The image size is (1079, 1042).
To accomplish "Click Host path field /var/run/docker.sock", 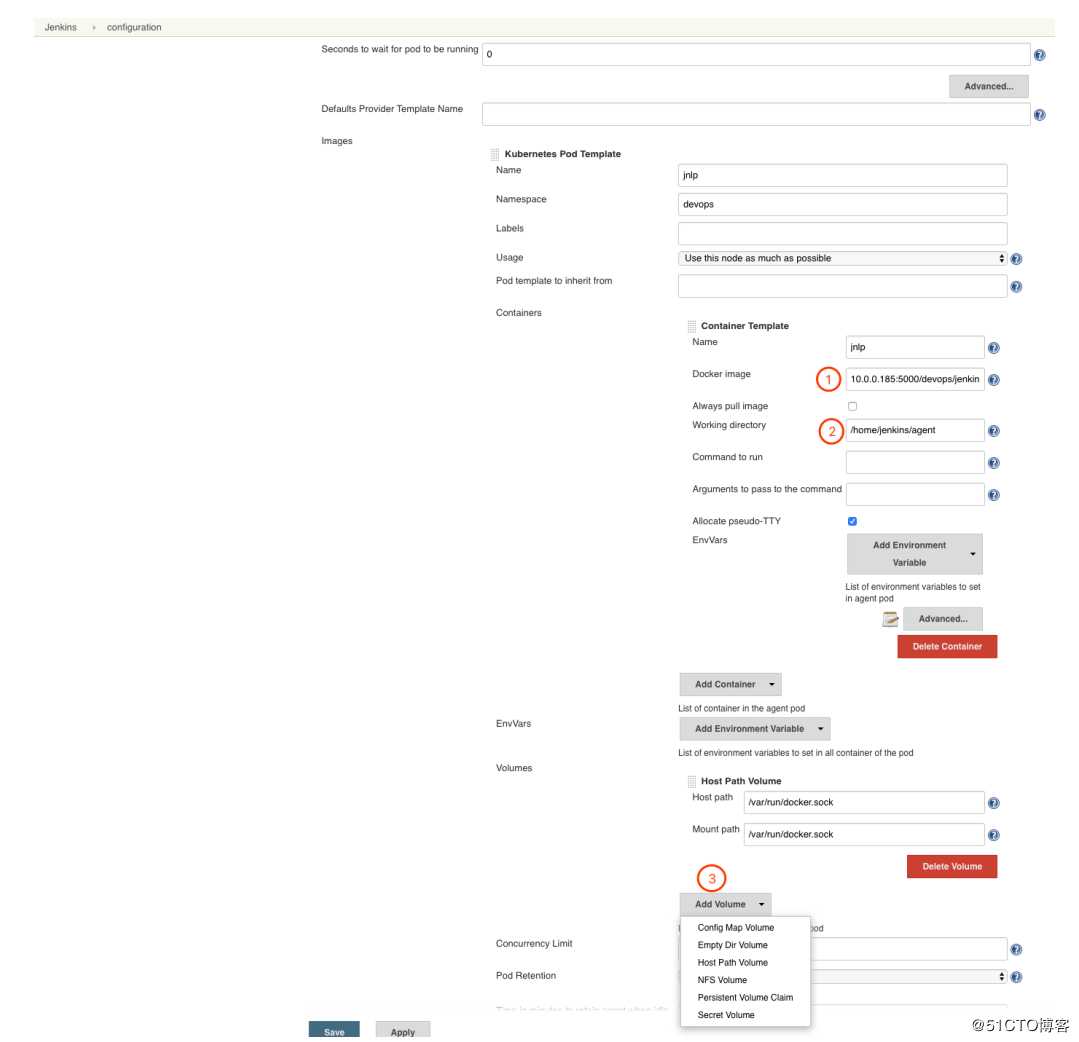I will coord(864,802).
